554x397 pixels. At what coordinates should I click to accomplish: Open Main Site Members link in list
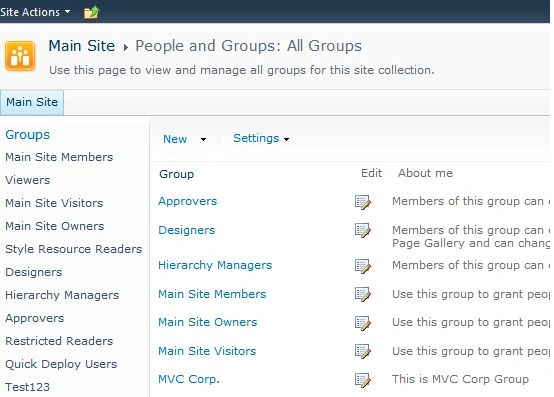click(212, 294)
